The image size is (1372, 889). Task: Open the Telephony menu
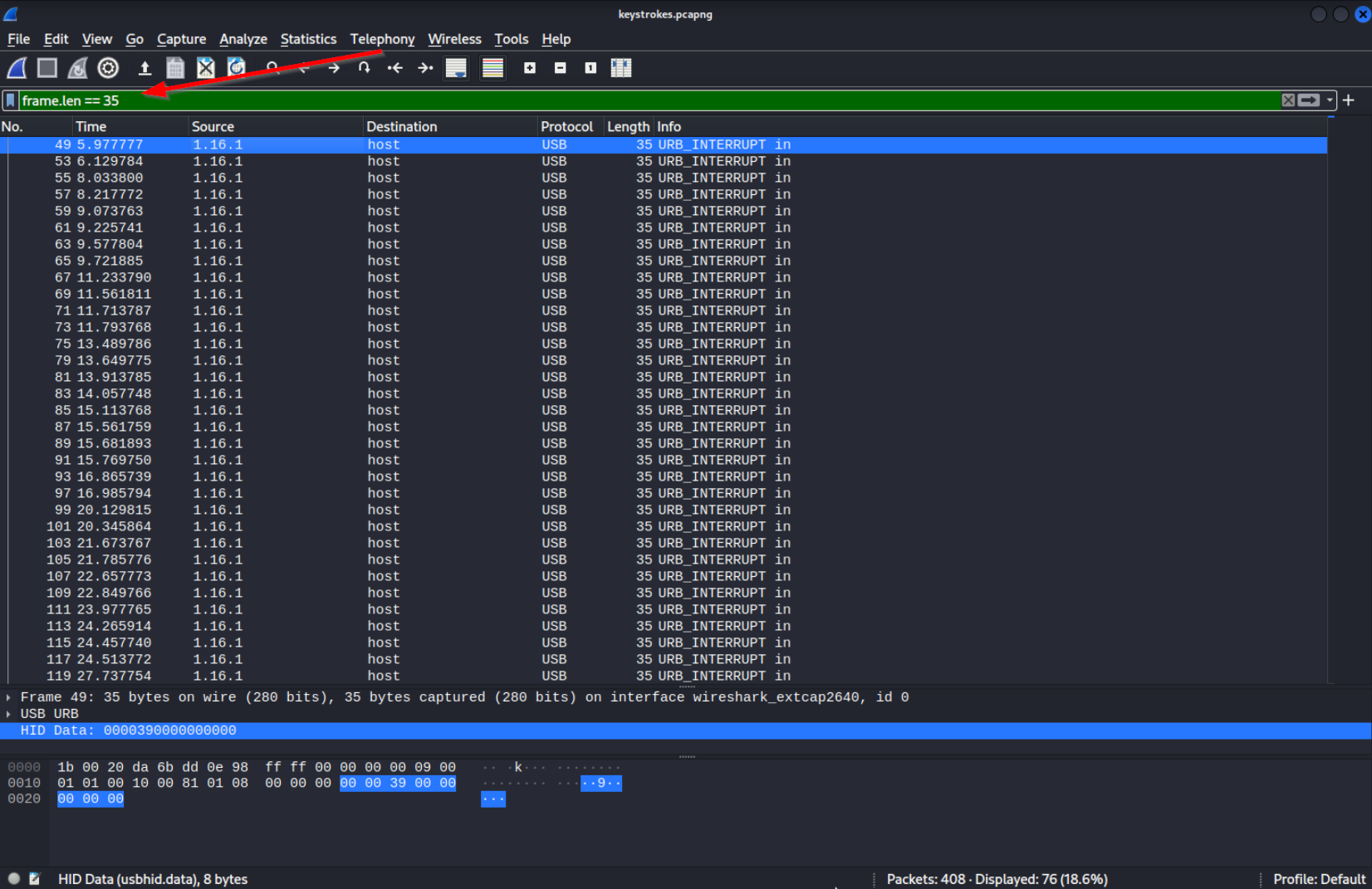pos(382,39)
